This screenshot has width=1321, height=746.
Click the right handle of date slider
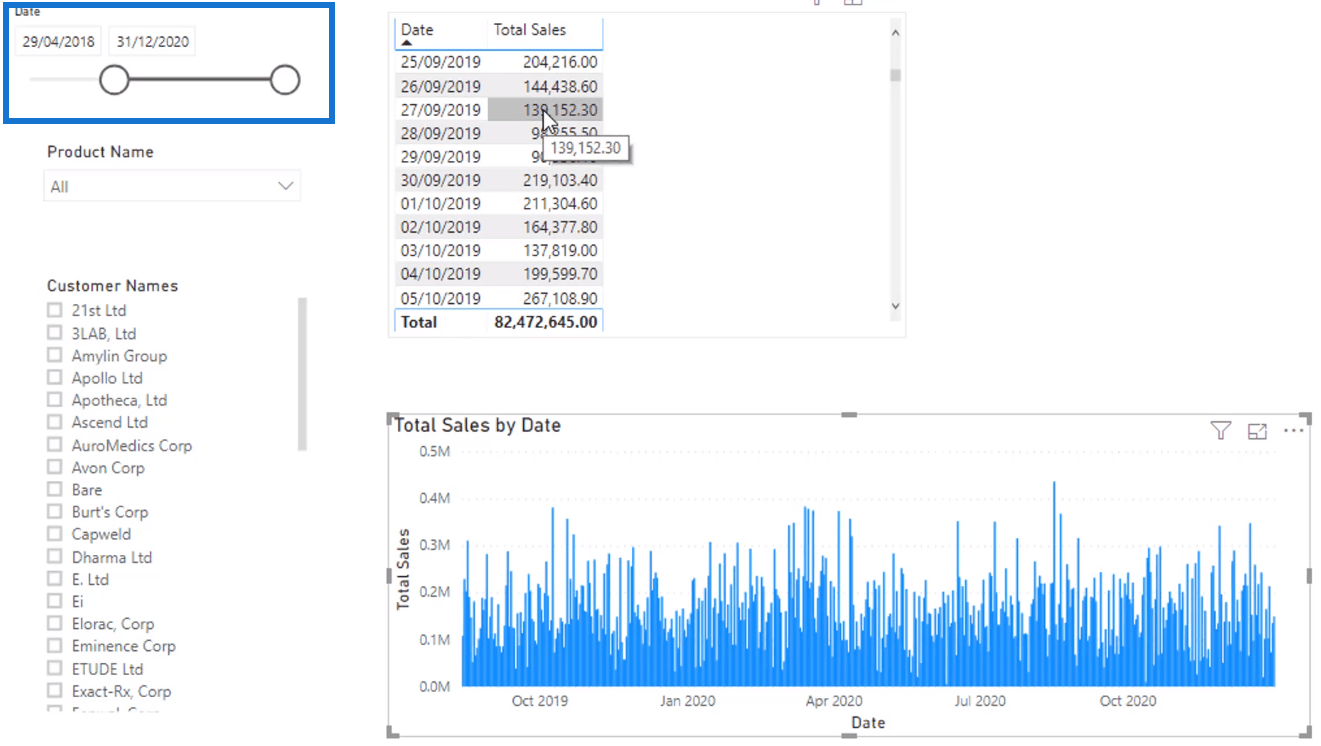pyautogui.click(x=285, y=80)
